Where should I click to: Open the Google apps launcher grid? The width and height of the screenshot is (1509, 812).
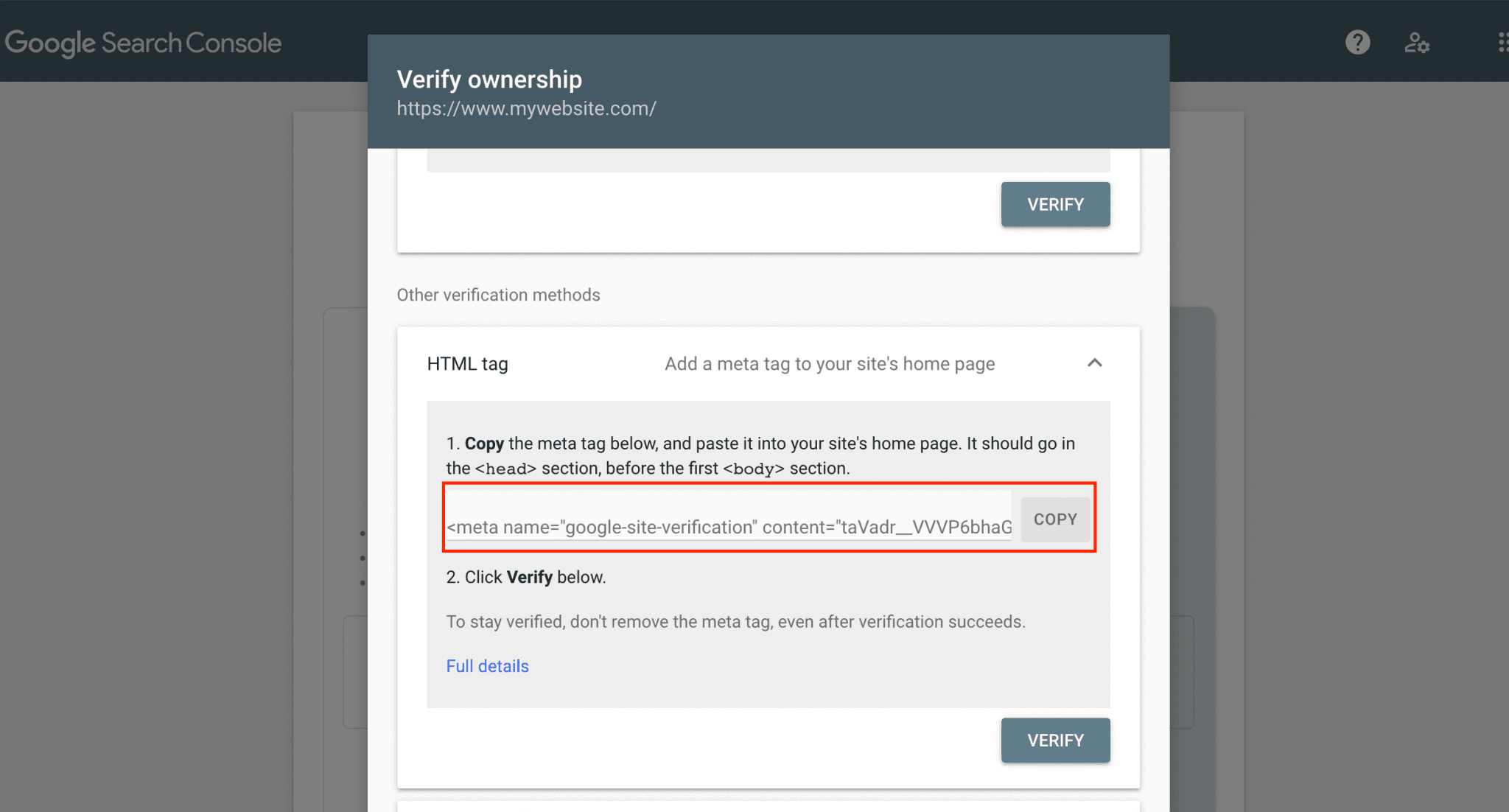pyautogui.click(x=1503, y=43)
